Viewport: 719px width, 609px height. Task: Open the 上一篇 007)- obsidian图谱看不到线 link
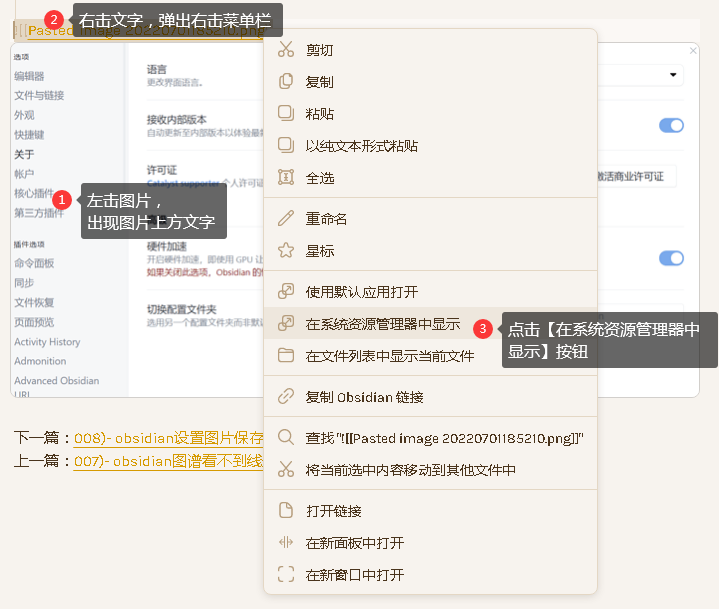coord(169,460)
